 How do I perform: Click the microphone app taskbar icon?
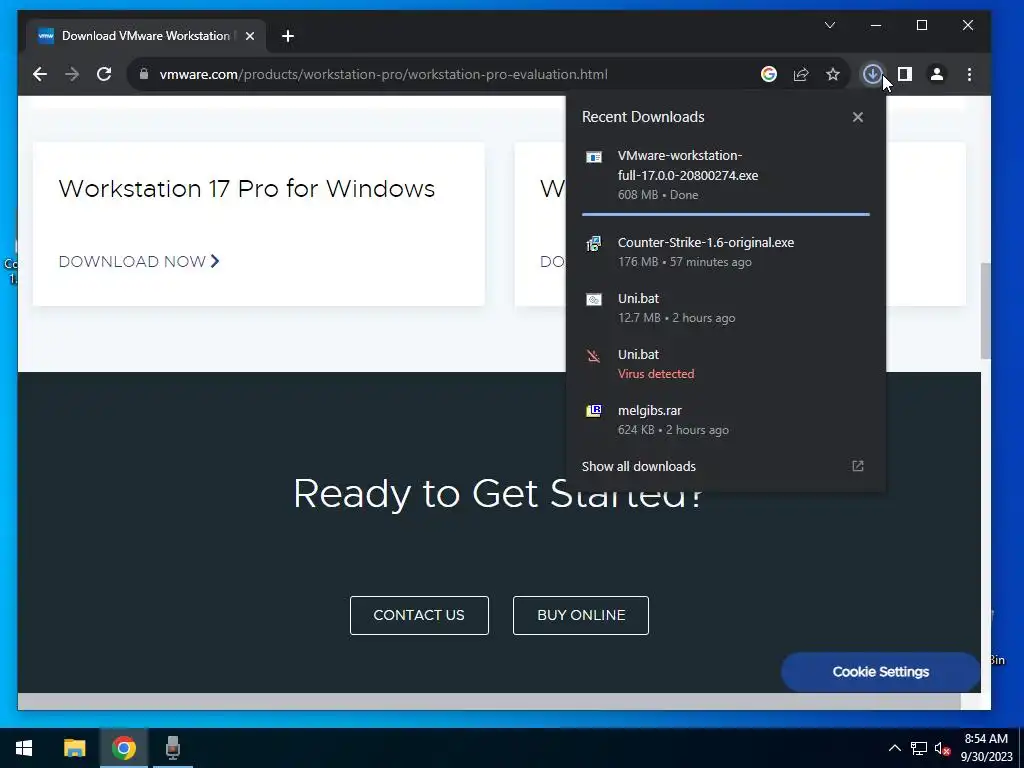click(x=172, y=748)
